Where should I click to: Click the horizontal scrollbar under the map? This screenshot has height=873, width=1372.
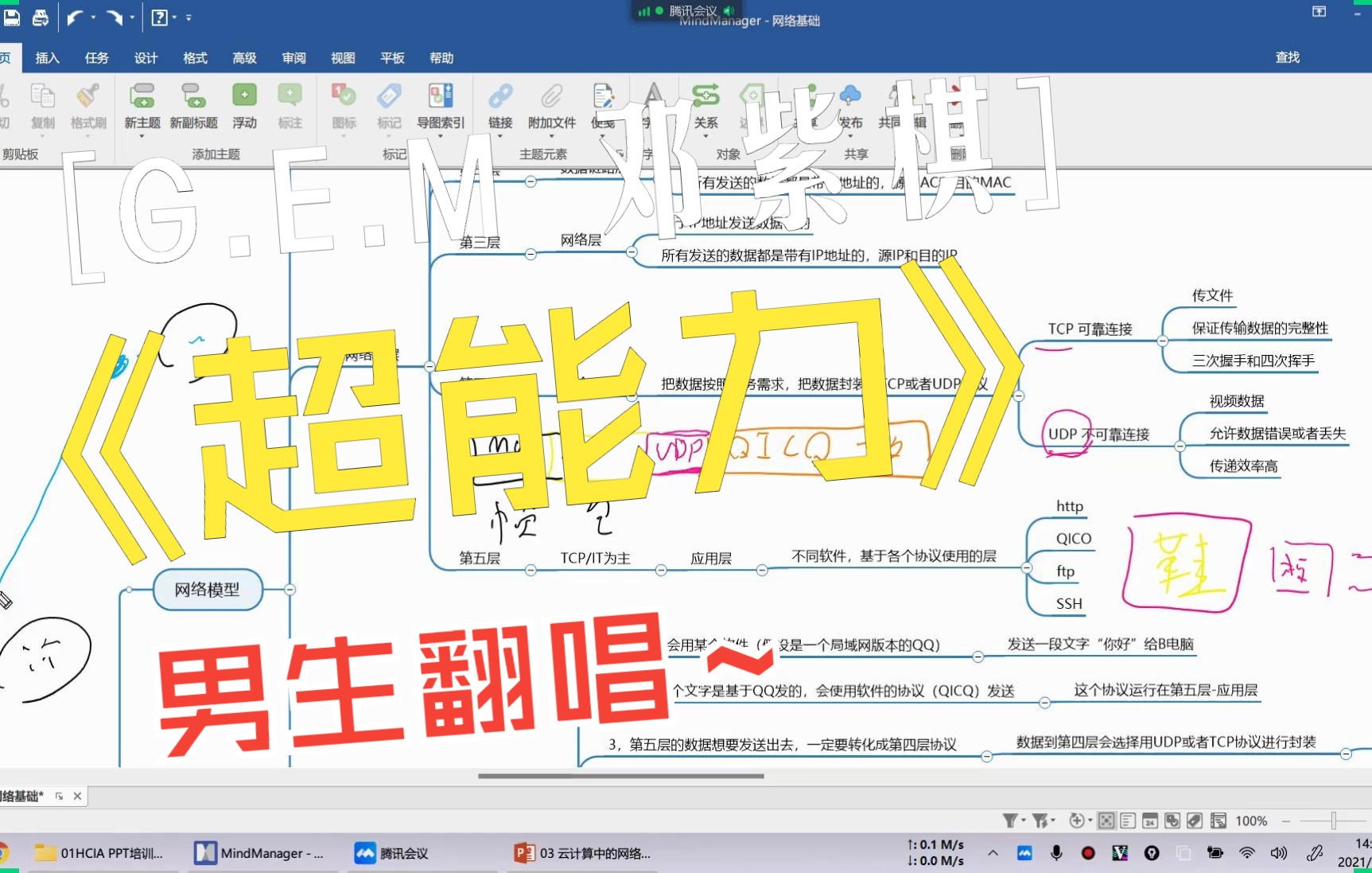click(621, 775)
